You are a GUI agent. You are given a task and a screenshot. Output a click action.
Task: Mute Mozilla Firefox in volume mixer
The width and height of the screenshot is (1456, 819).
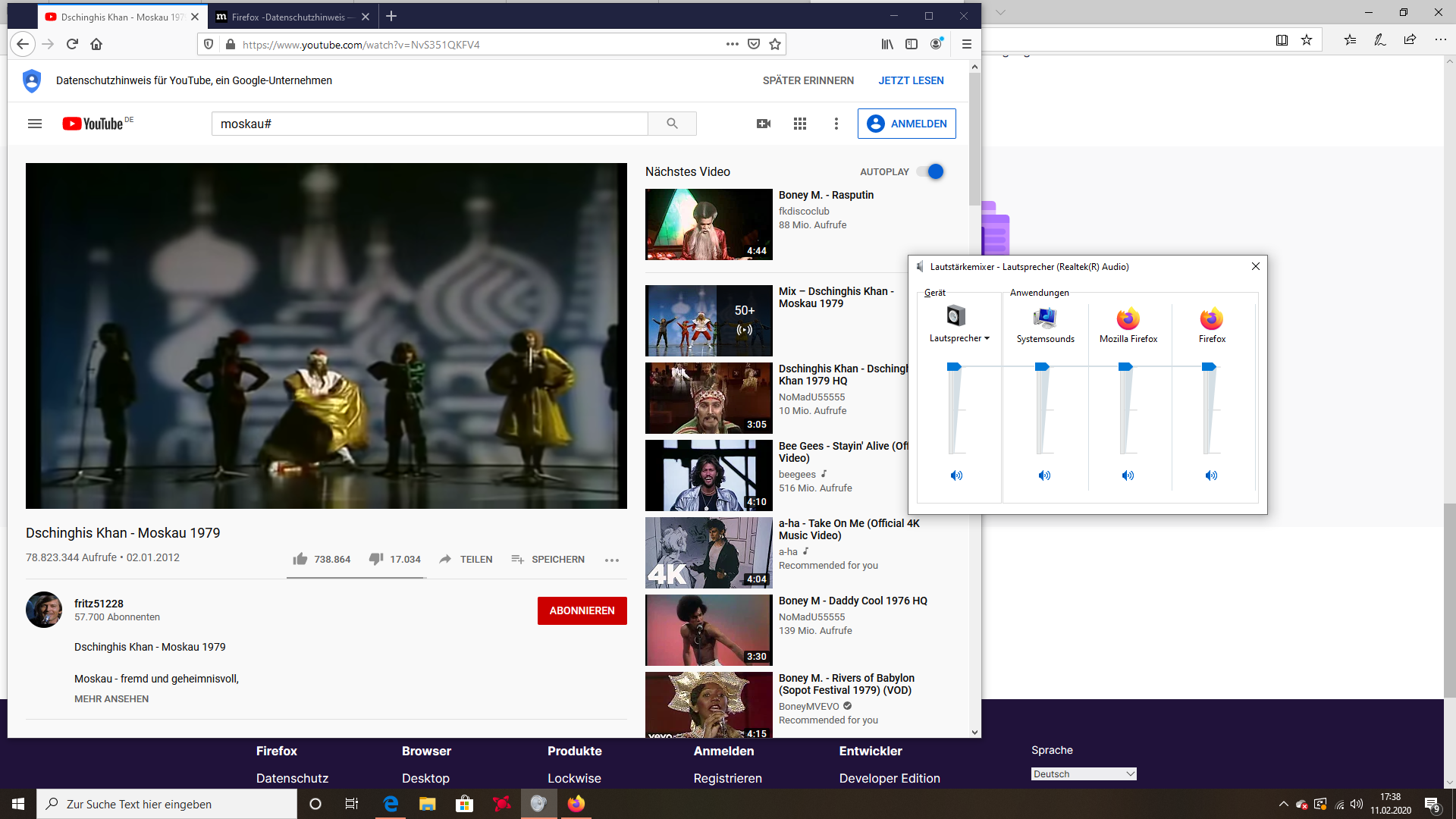click(1128, 475)
